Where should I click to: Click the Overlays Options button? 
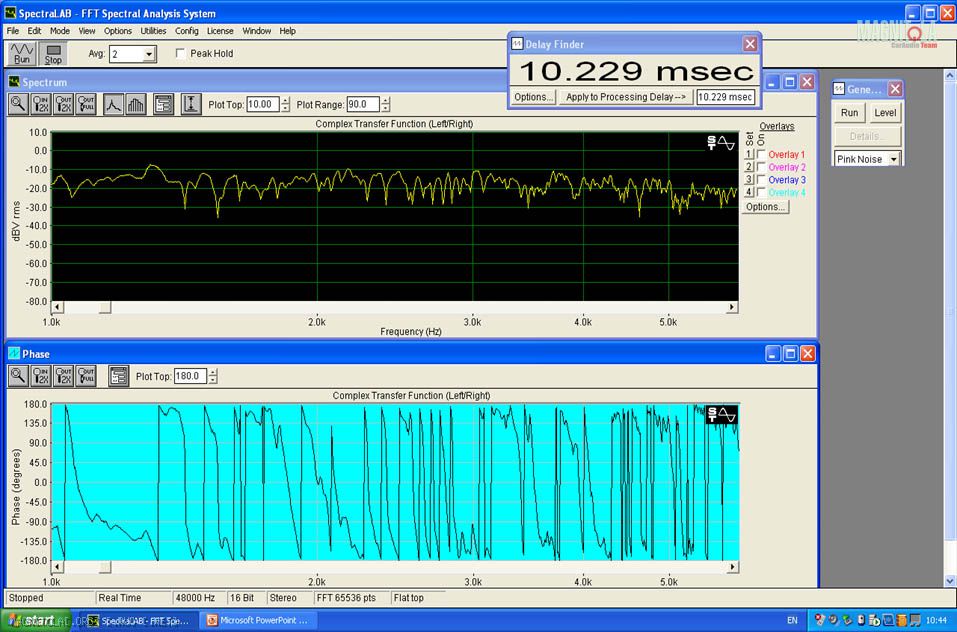point(765,207)
